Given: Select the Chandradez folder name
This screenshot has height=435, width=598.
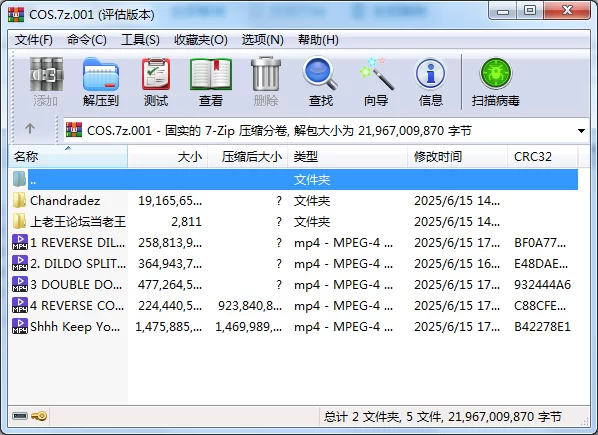Looking at the screenshot, I should pos(65,201).
